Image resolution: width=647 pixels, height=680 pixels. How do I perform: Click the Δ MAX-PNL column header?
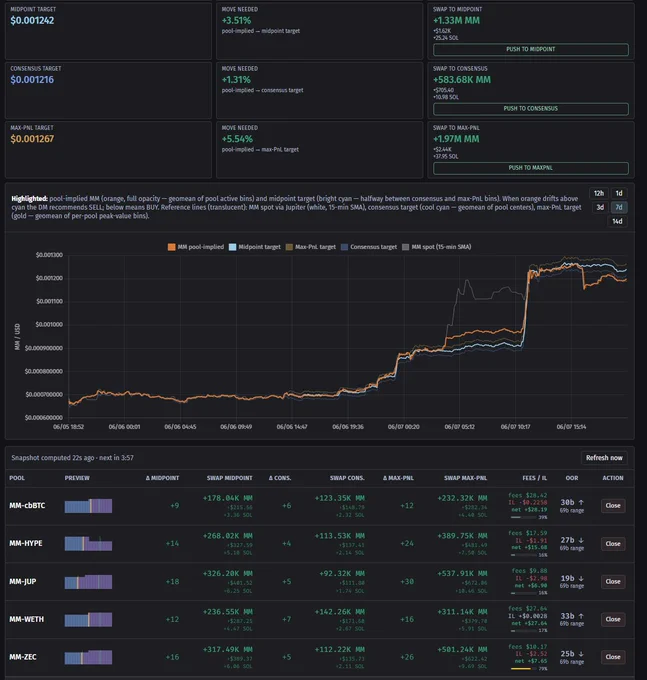coord(398,478)
